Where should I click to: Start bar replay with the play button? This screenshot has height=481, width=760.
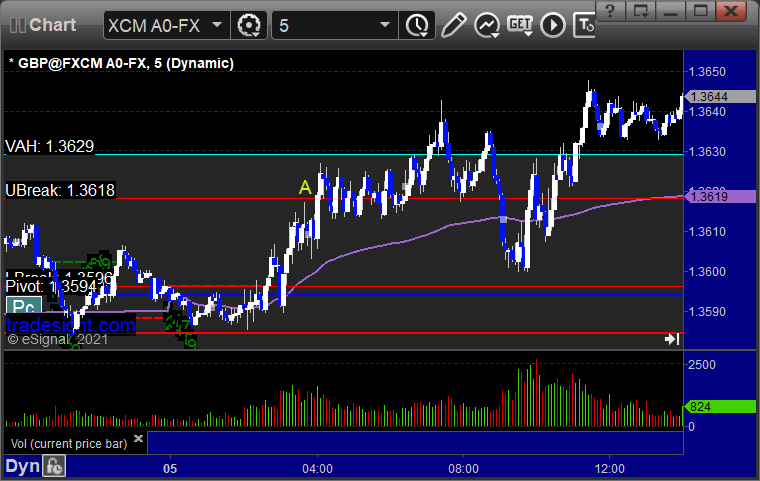(x=553, y=25)
